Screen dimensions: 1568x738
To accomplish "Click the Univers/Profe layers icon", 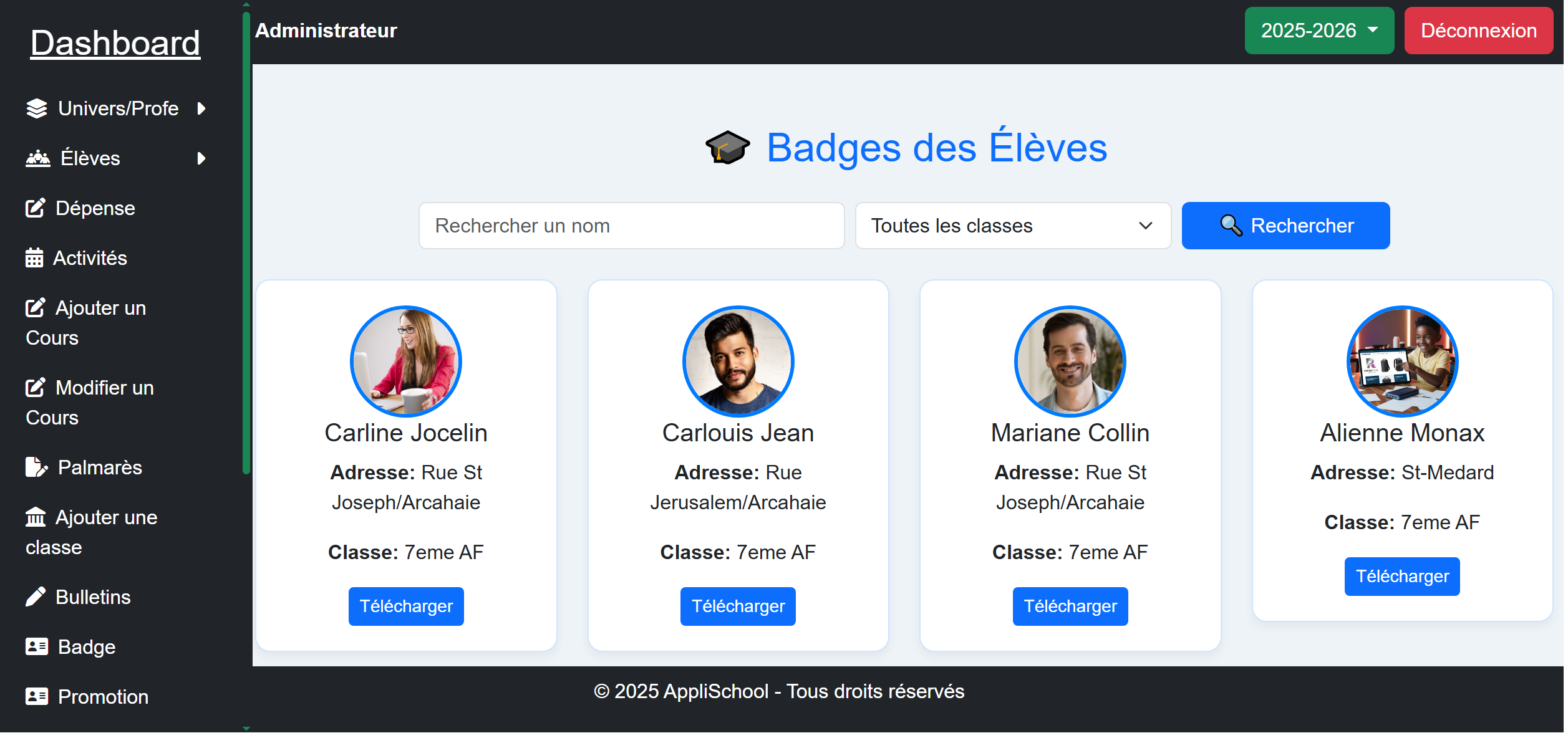I will [x=37, y=108].
